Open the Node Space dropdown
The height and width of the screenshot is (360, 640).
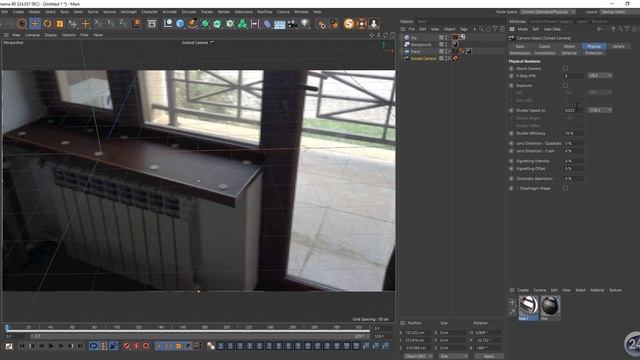(548, 12)
